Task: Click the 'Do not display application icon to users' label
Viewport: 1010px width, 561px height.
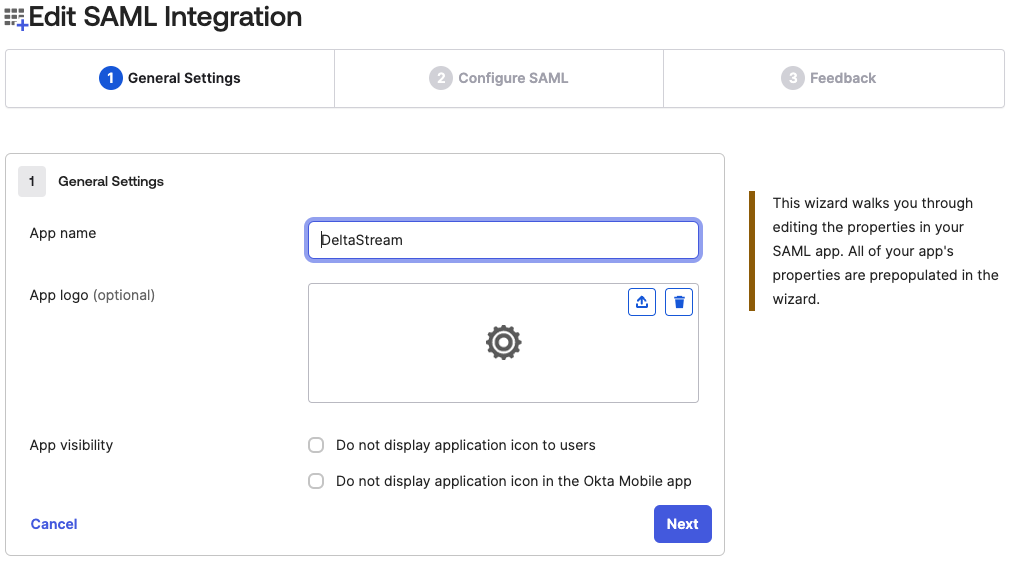Action: click(466, 445)
